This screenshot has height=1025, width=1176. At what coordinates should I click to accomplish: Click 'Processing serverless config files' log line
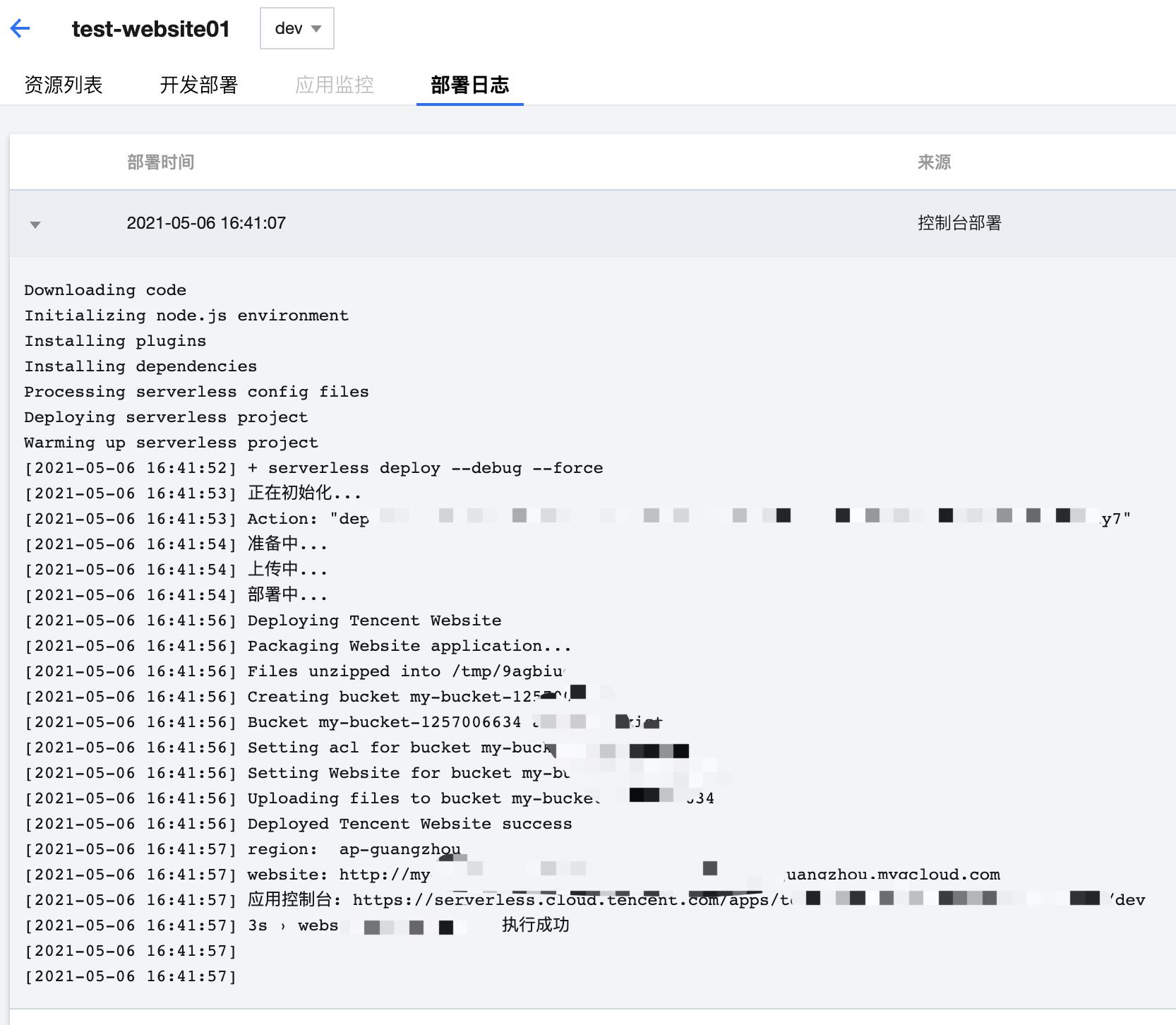pyautogui.click(x=196, y=392)
